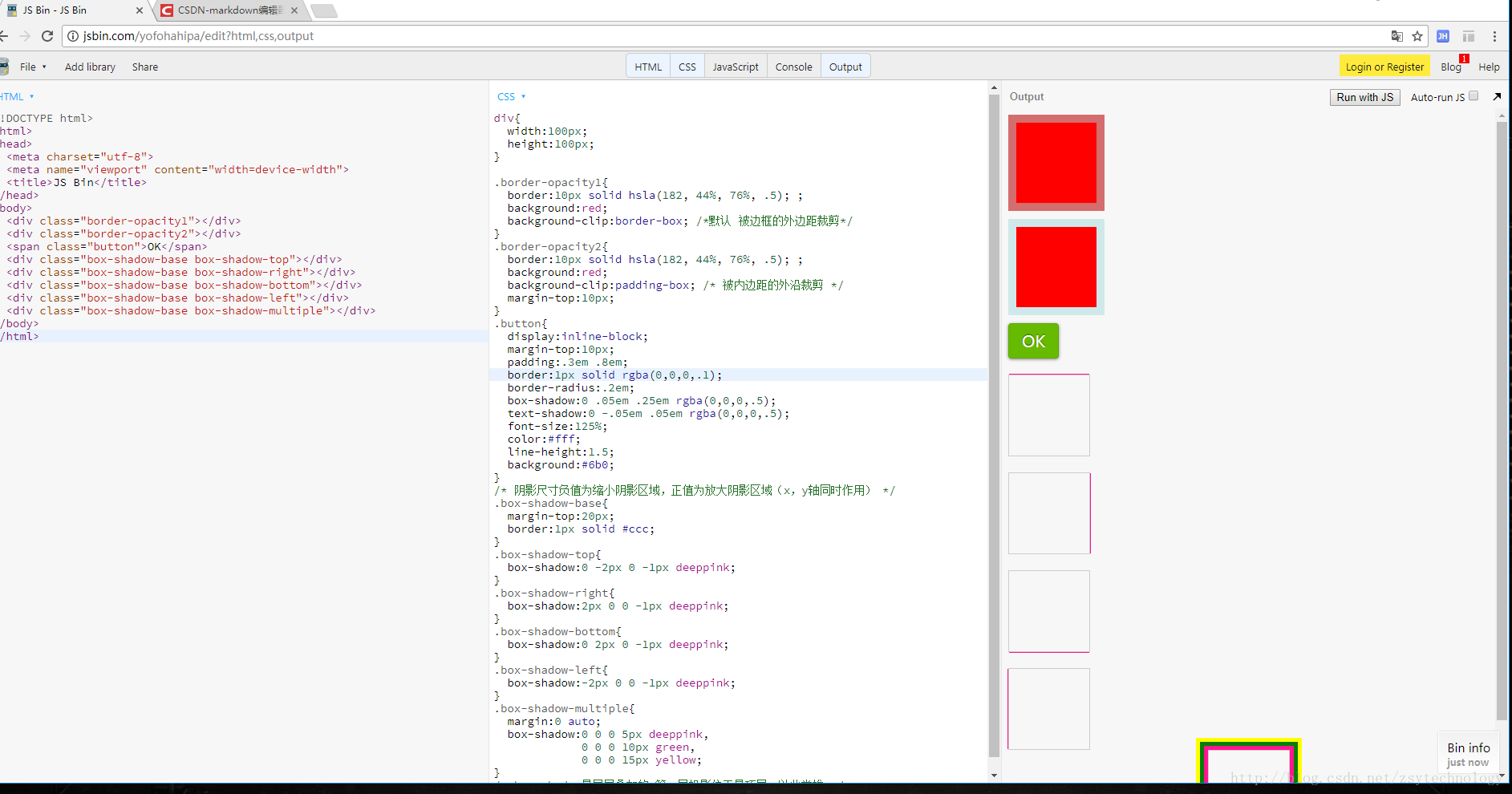Viewport: 1512px width, 794px height.
Task: Open the Share menu
Action: click(145, 67)
